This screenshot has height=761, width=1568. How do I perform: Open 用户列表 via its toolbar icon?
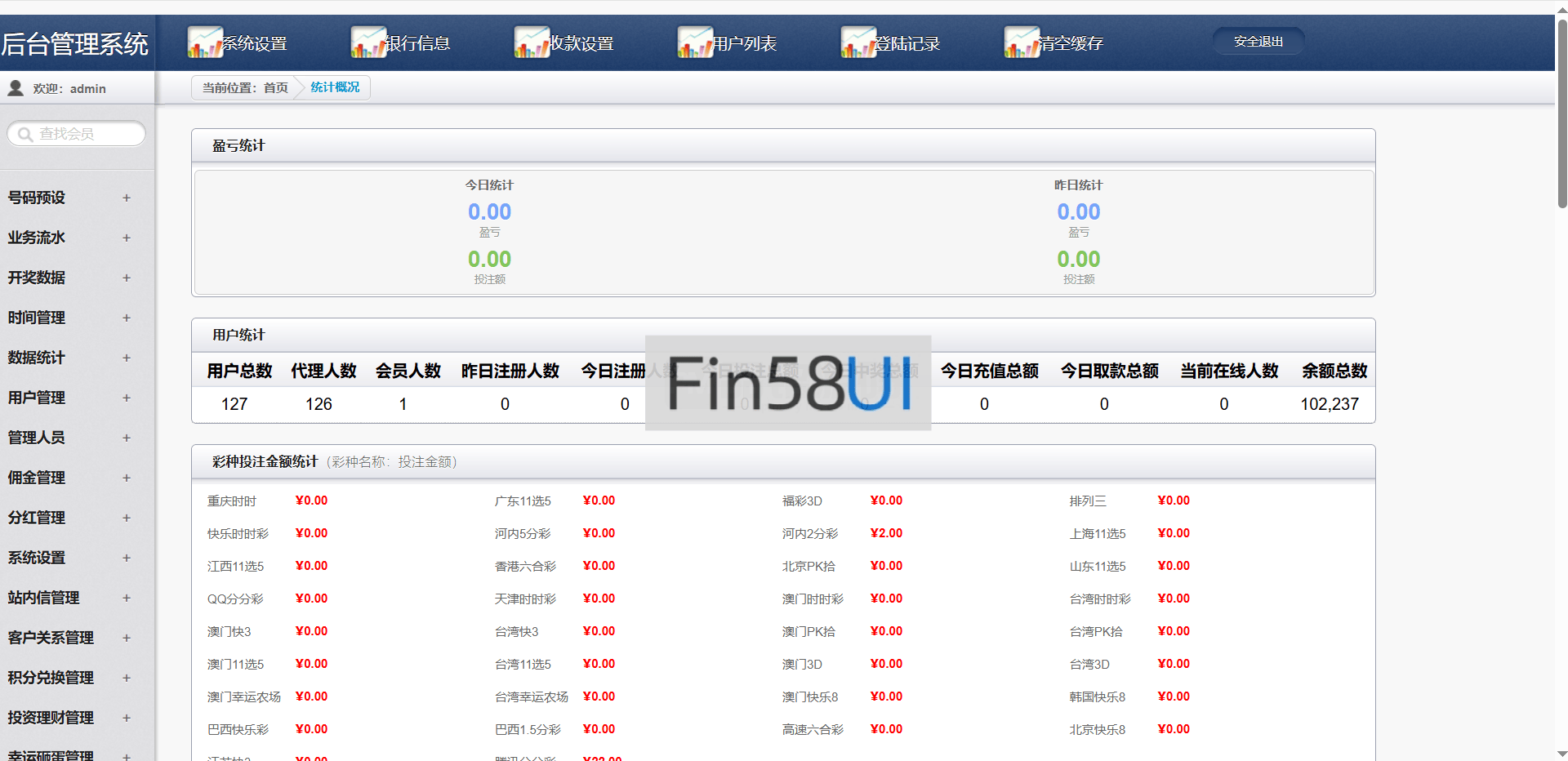[x=695, y=41]
